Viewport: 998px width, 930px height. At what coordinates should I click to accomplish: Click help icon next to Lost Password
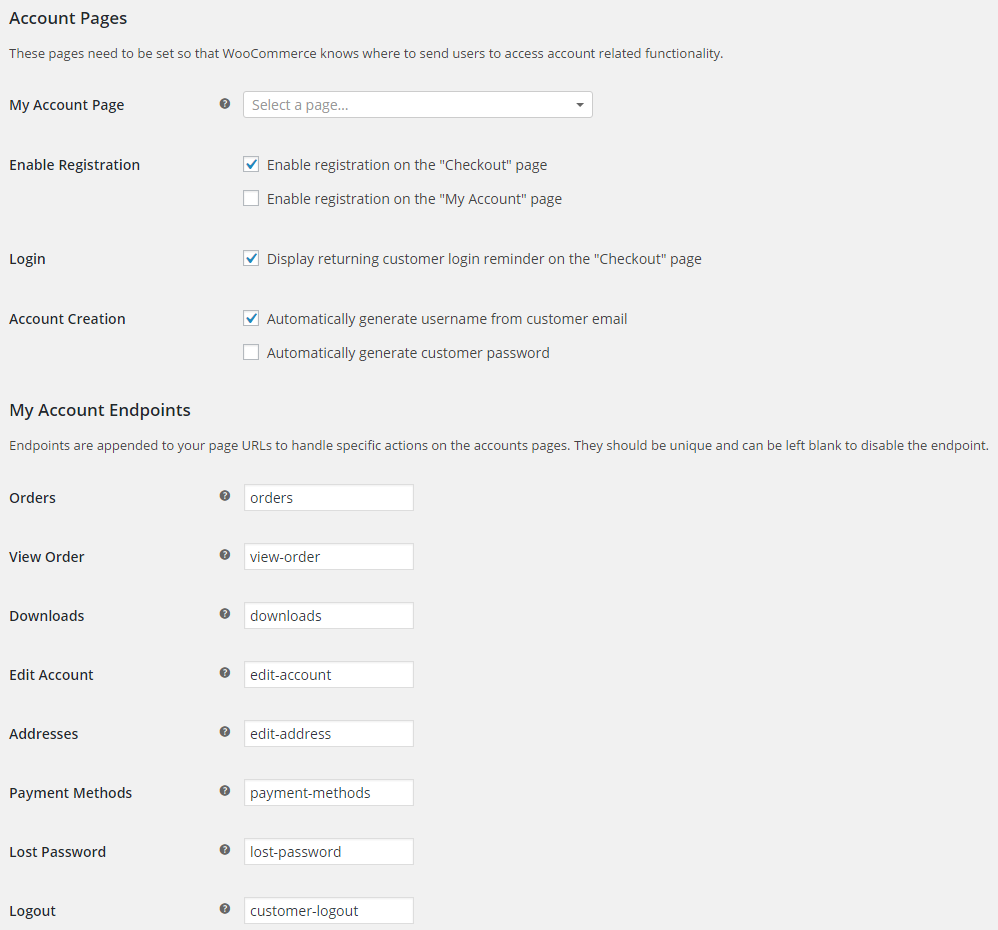(225, 850)
